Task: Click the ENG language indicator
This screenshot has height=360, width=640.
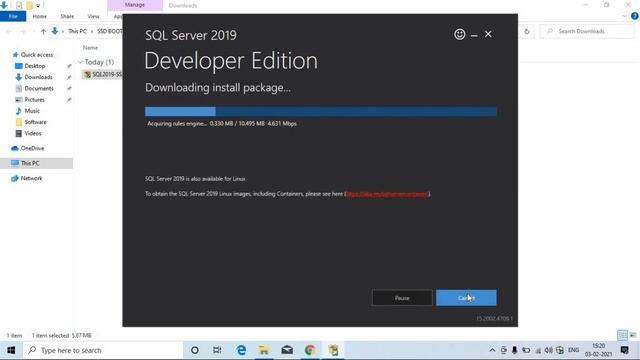Action: [x=573, y=350]
